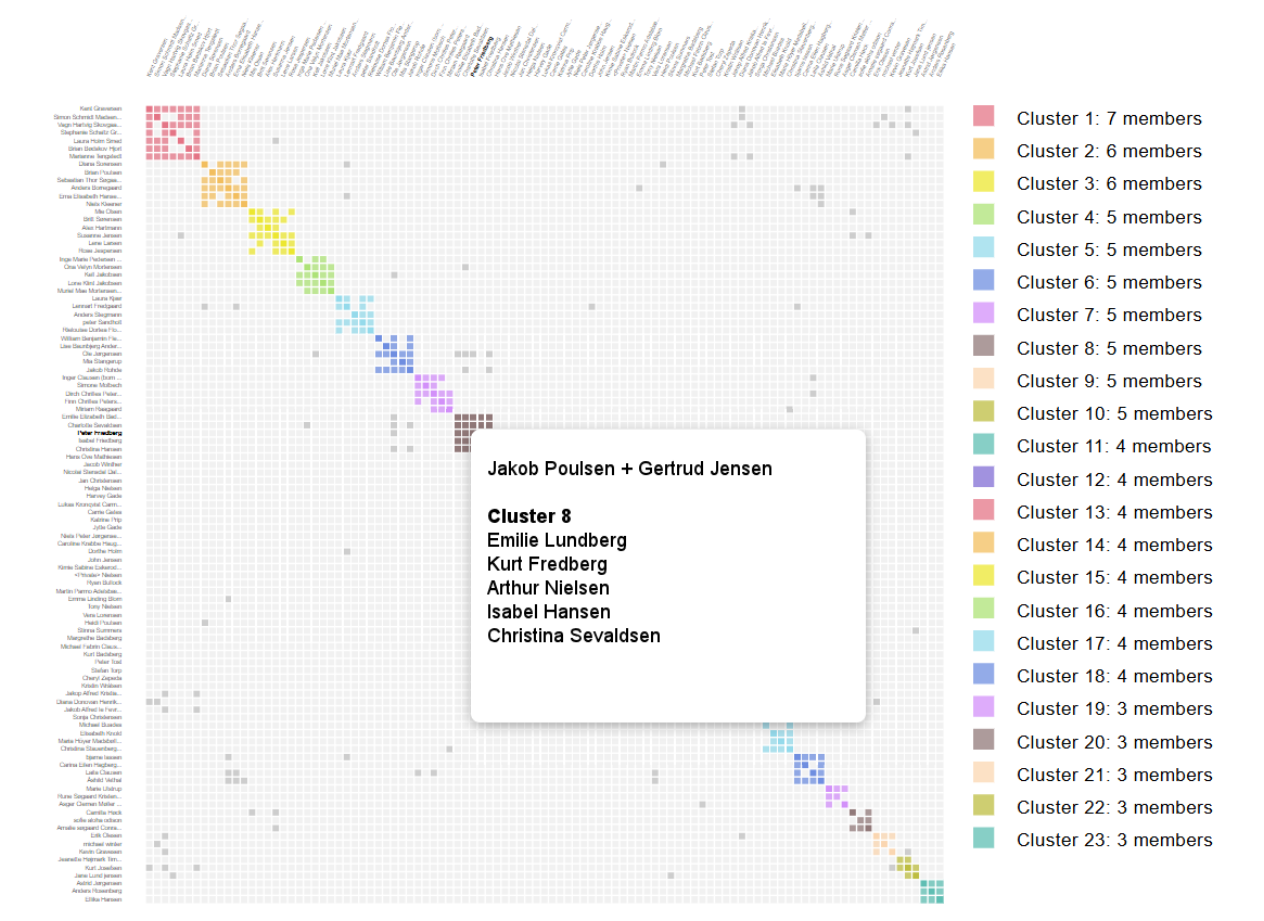The height and width of the screenshot is (921, 1264).
Task: Select the blue Cluster 6 legend swatch
Action: (984, 281)
